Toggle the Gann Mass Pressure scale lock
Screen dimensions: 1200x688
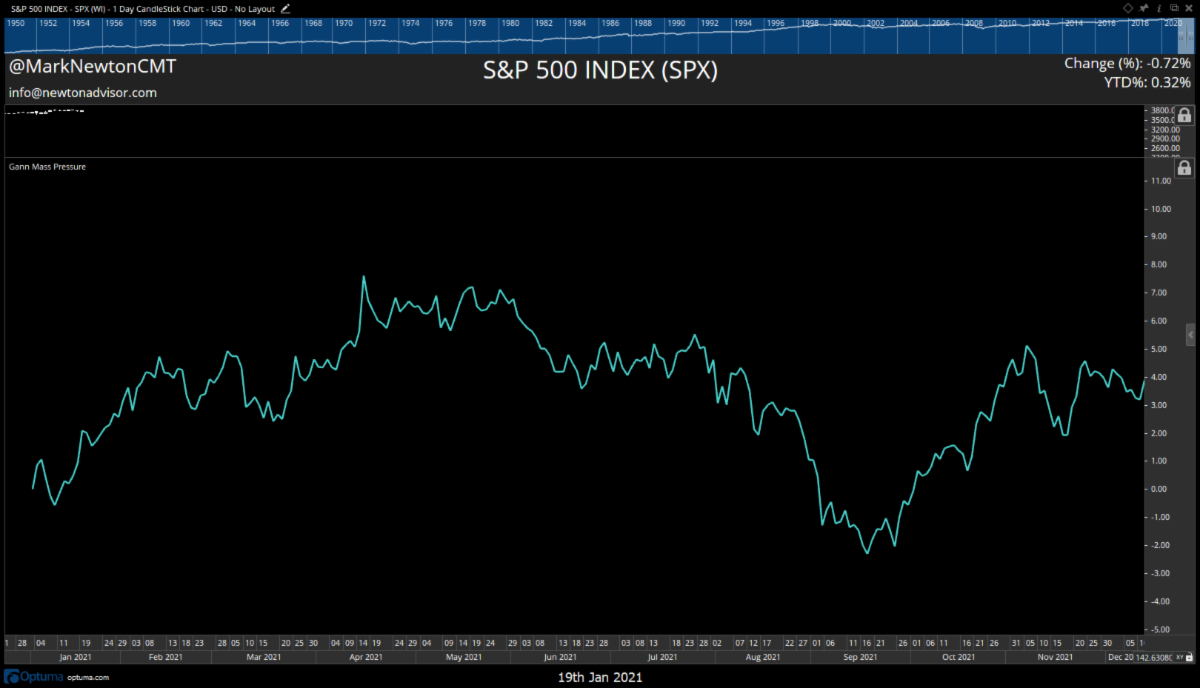1185,170
